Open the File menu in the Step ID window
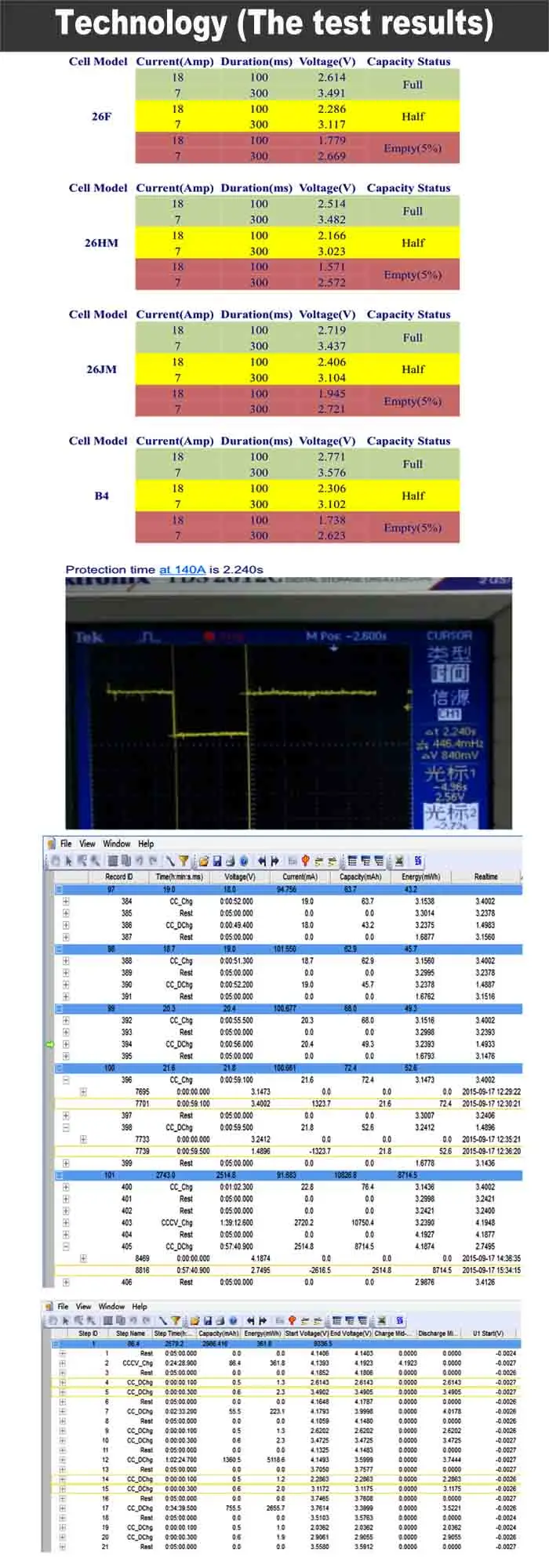This screenshot has height=1568, width=549. (x=63, y=1306)
